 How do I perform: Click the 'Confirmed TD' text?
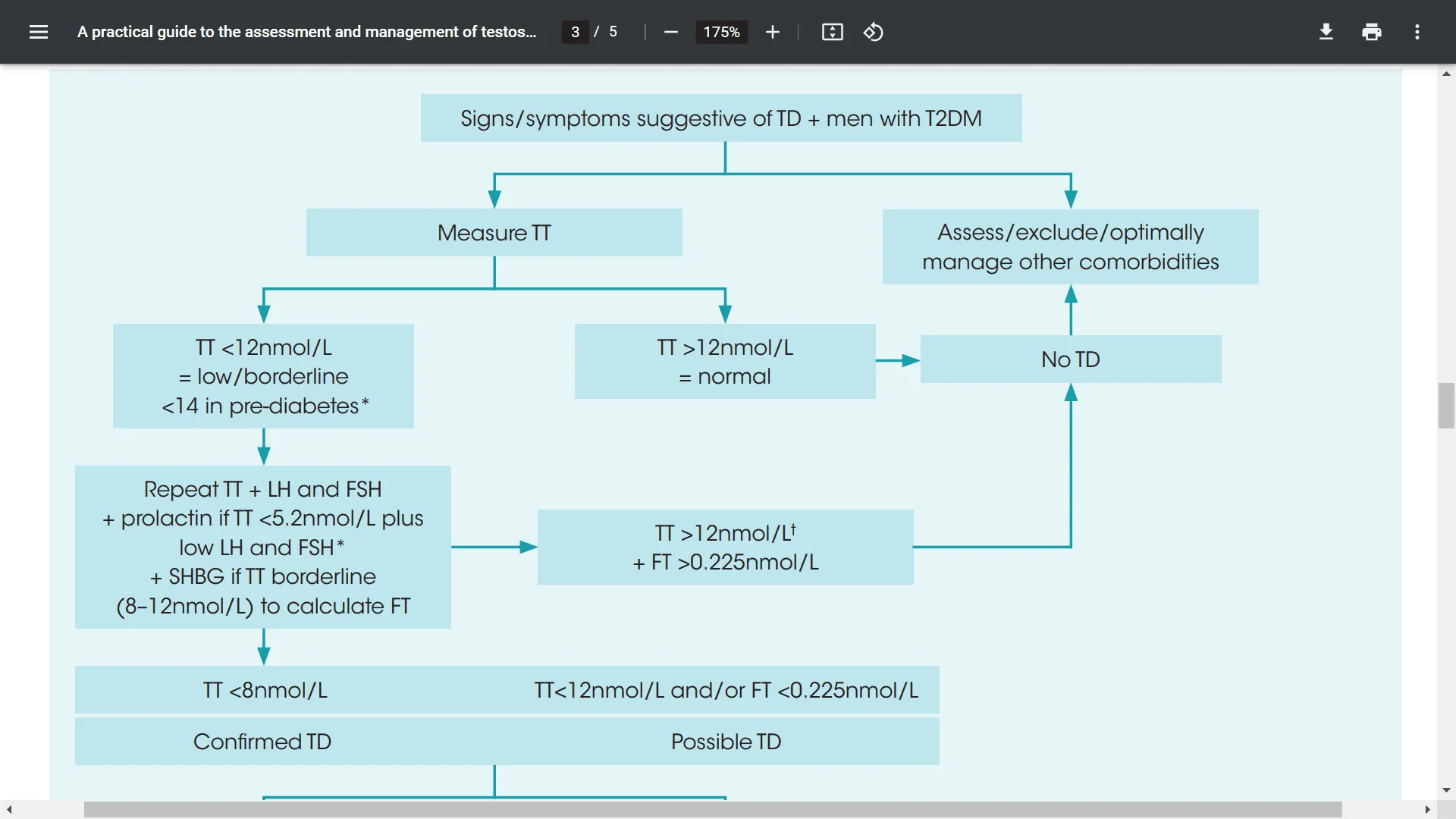262,741
